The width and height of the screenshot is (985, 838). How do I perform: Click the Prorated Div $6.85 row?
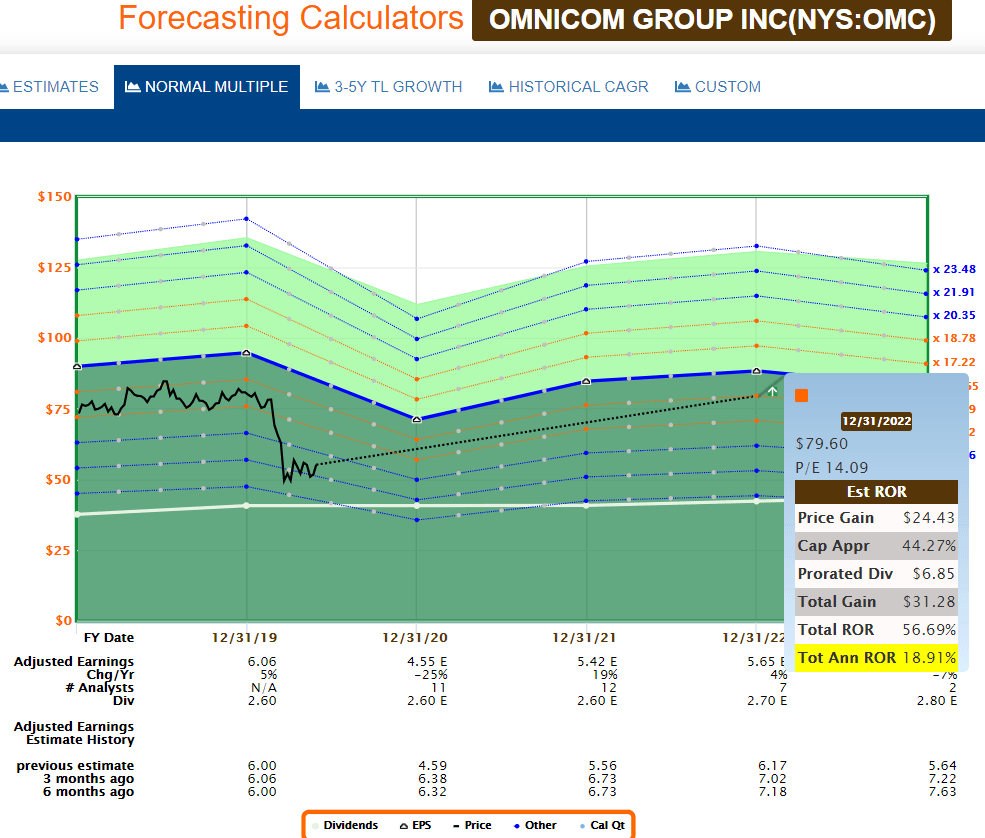click(876, 574)
